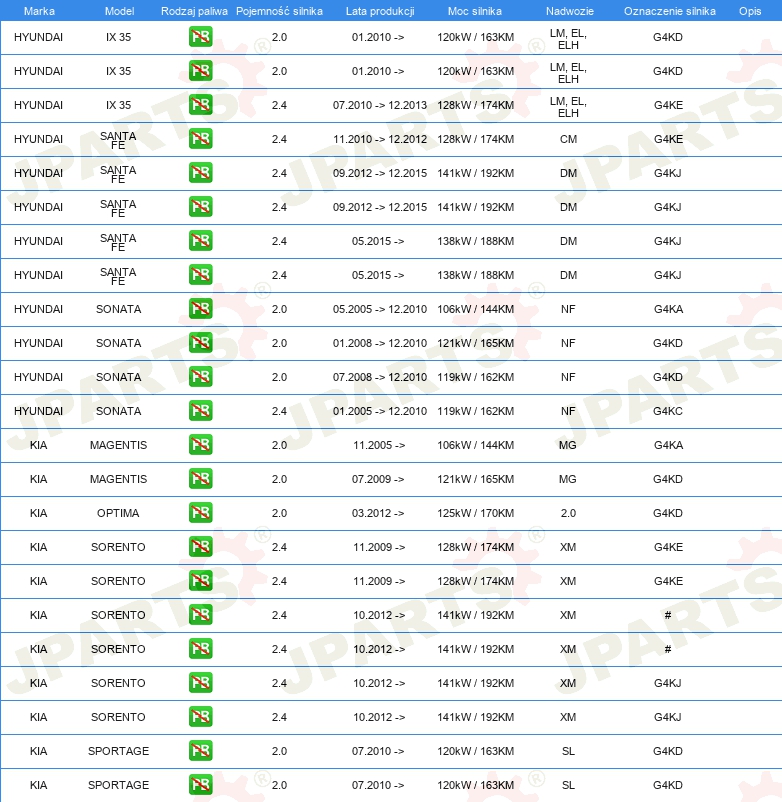Click the Pojemność silnika column header
The height and width of the screenshot is (802, 782).
[x=279, y=11]
